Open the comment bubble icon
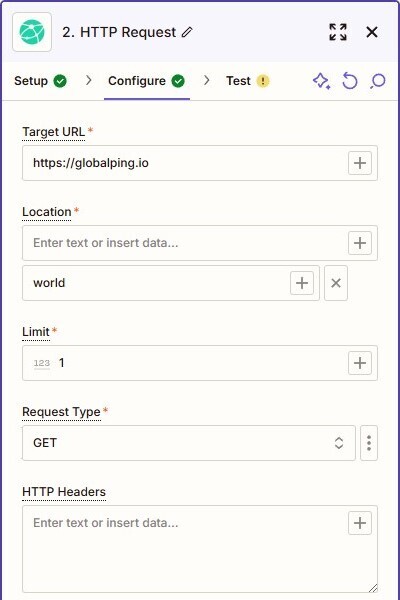 coord(377,81)
